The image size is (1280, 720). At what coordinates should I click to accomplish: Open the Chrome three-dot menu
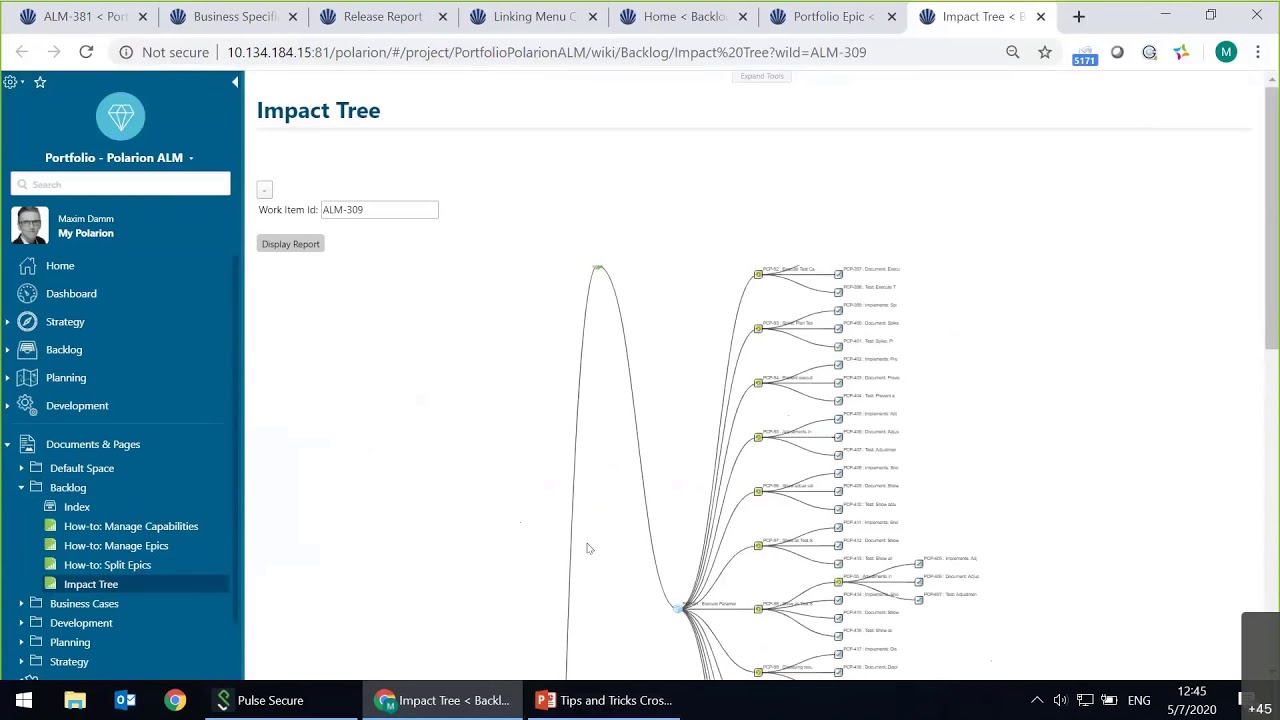(x=1258, y=52)
